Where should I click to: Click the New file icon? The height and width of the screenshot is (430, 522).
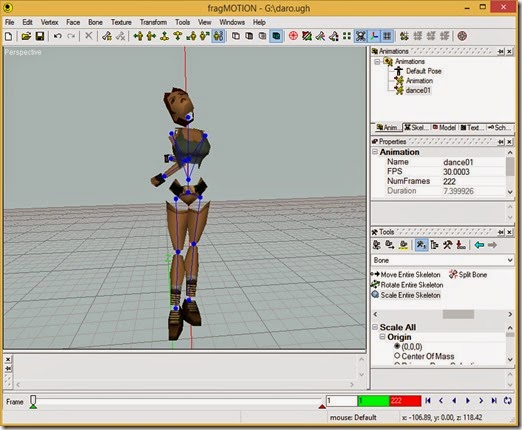click(9, 36)
